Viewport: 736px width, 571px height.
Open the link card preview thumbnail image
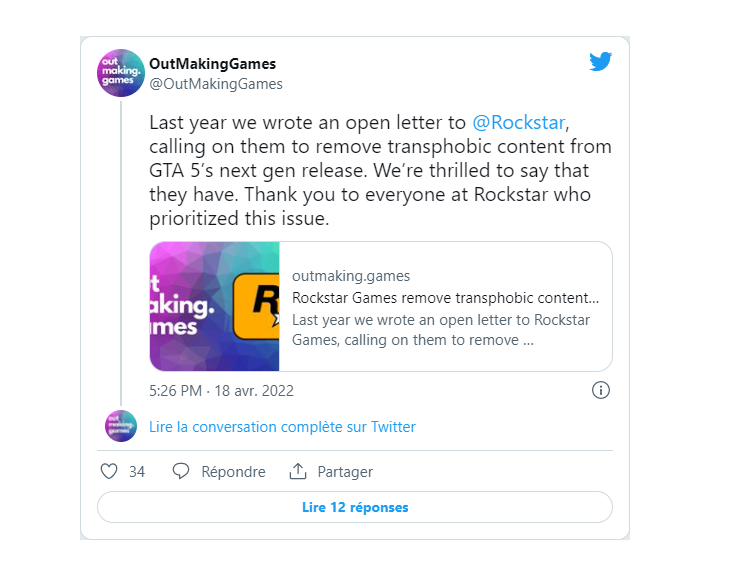point(215,306)
